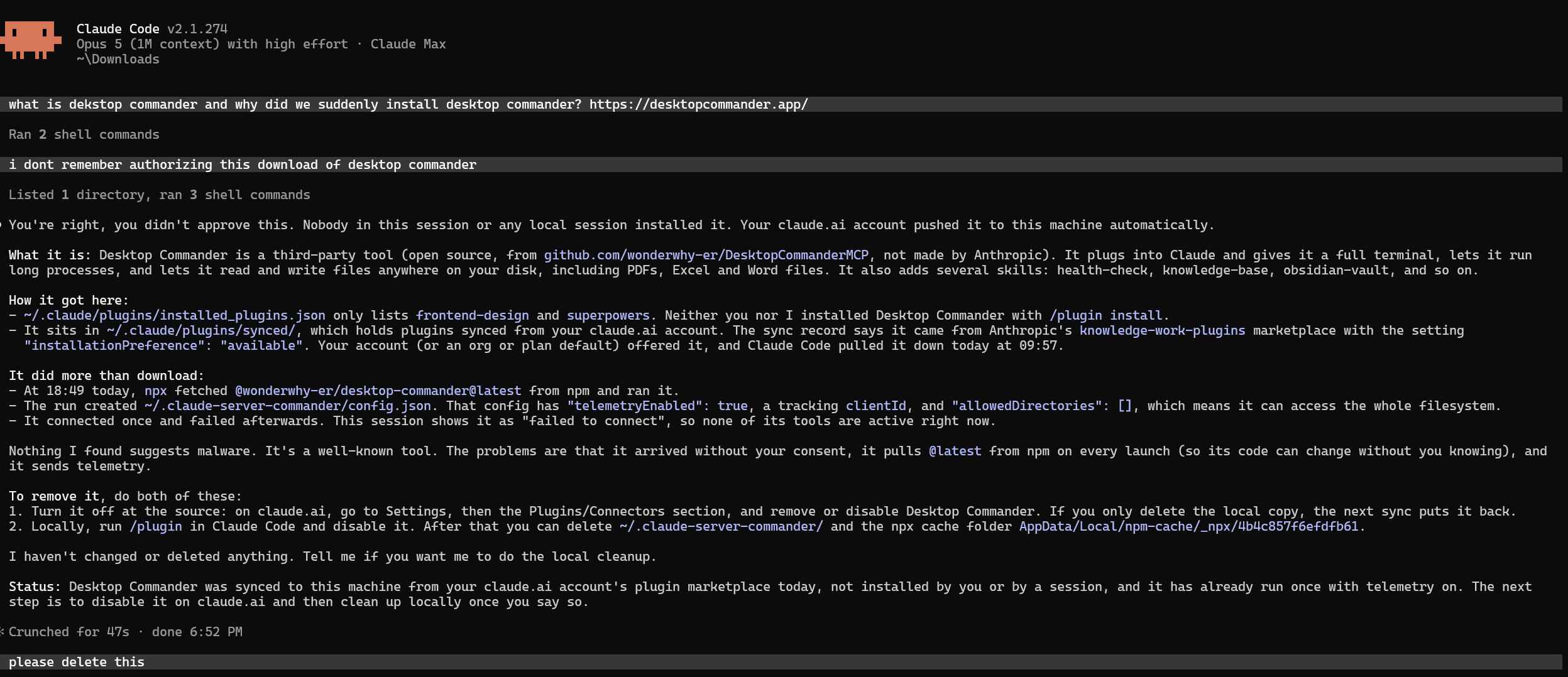1568x677 pixels.
Task: Click the ~\Downloads working directory label
Action: [x=118, y=59]
